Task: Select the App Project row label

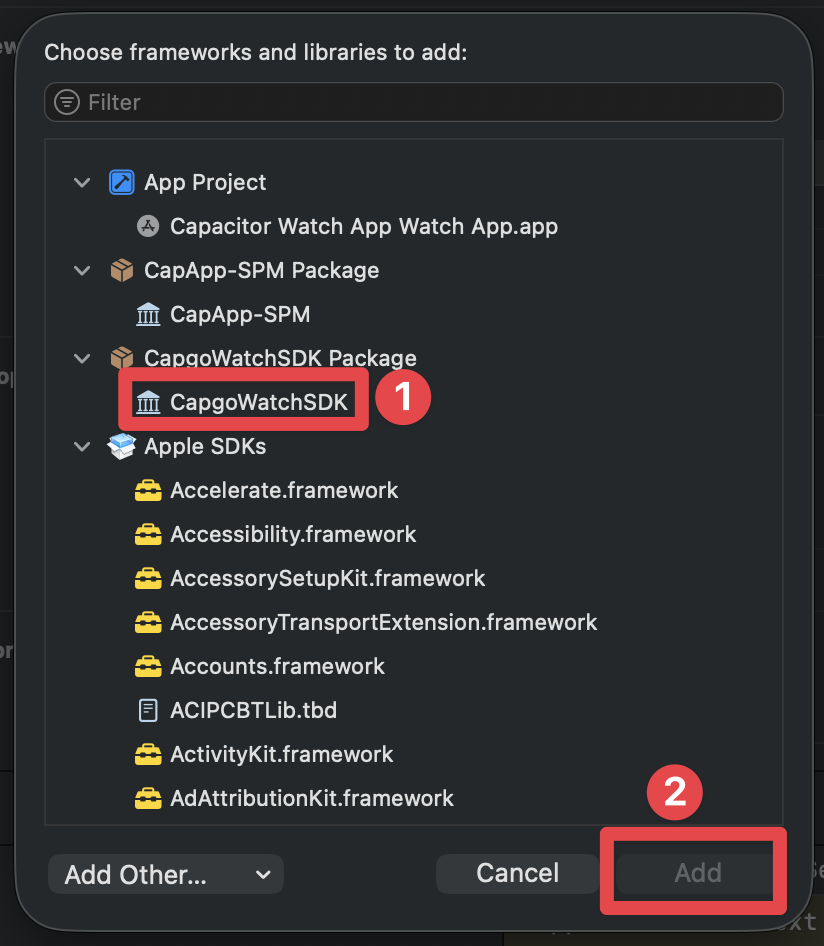Action: point(205,182)
